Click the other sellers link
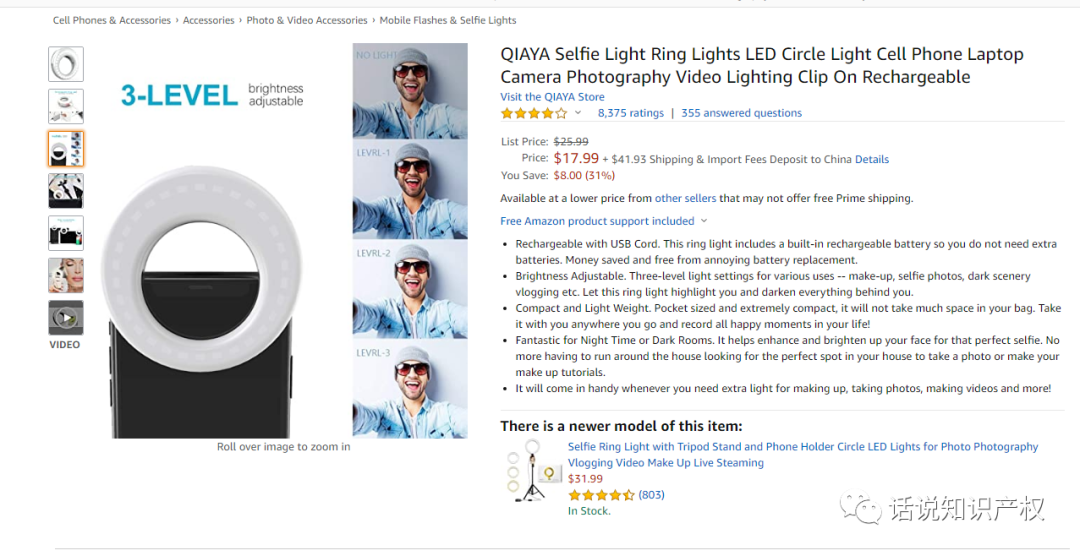This screenshot has width=1080, height=556. click(685, 198)
